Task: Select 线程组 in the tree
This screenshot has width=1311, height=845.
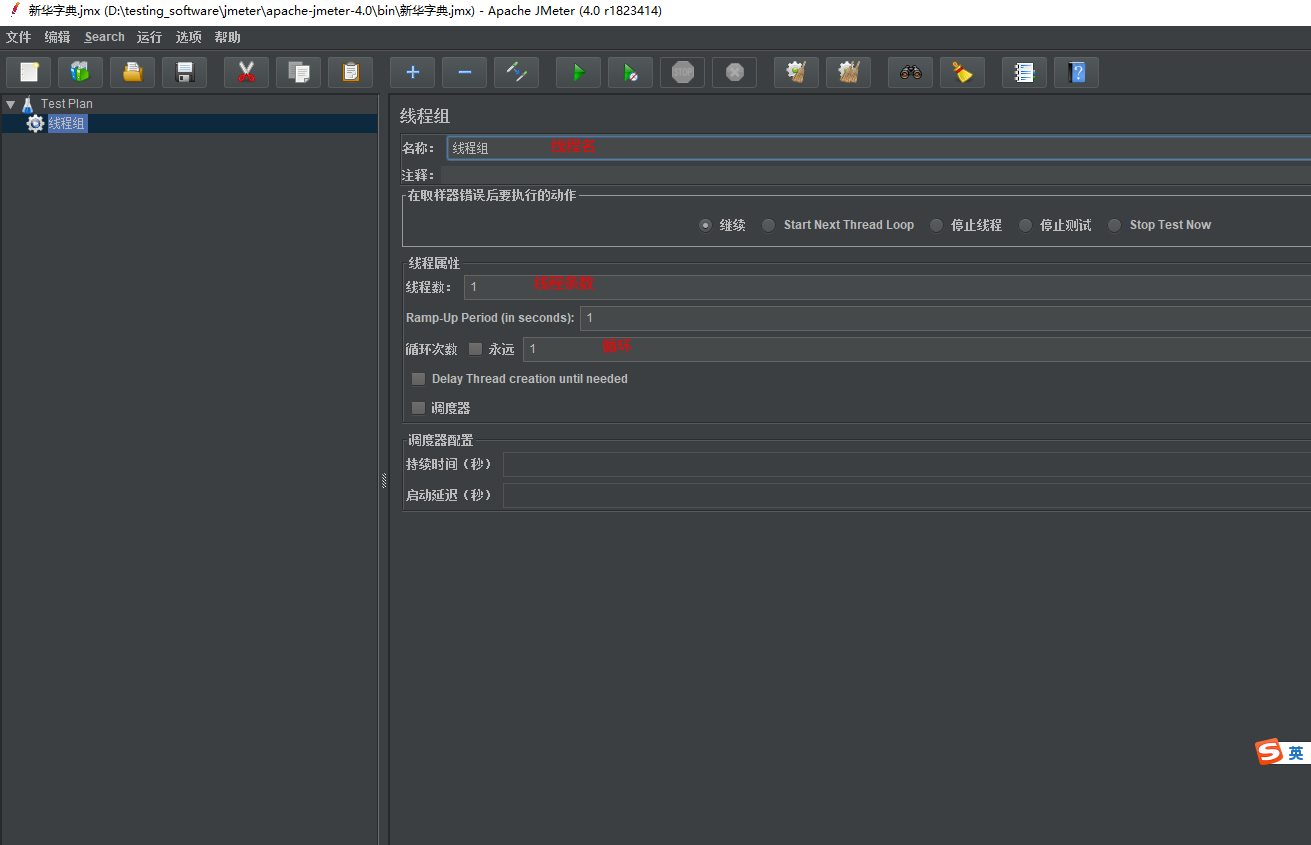Action: coord(66,123)
